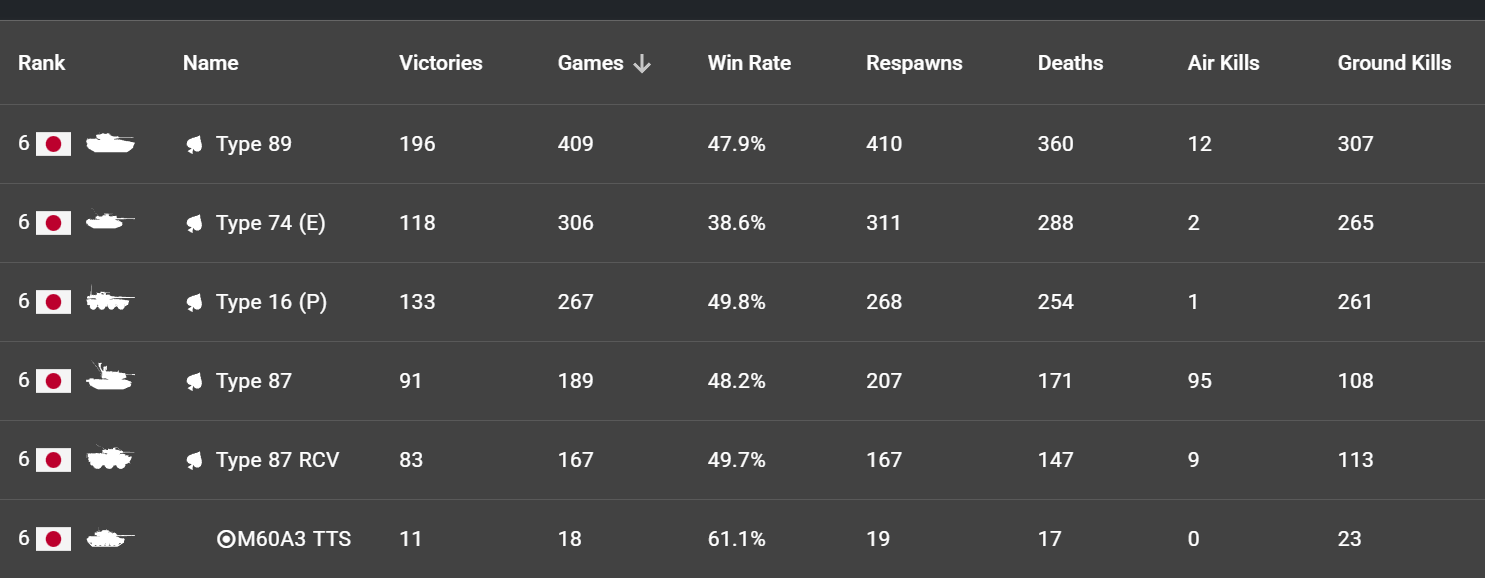Click the Type 16 (P) wheeled vehicle icon
The height and width of the screenshot is (584, 1485).
(x=110, y=301)
